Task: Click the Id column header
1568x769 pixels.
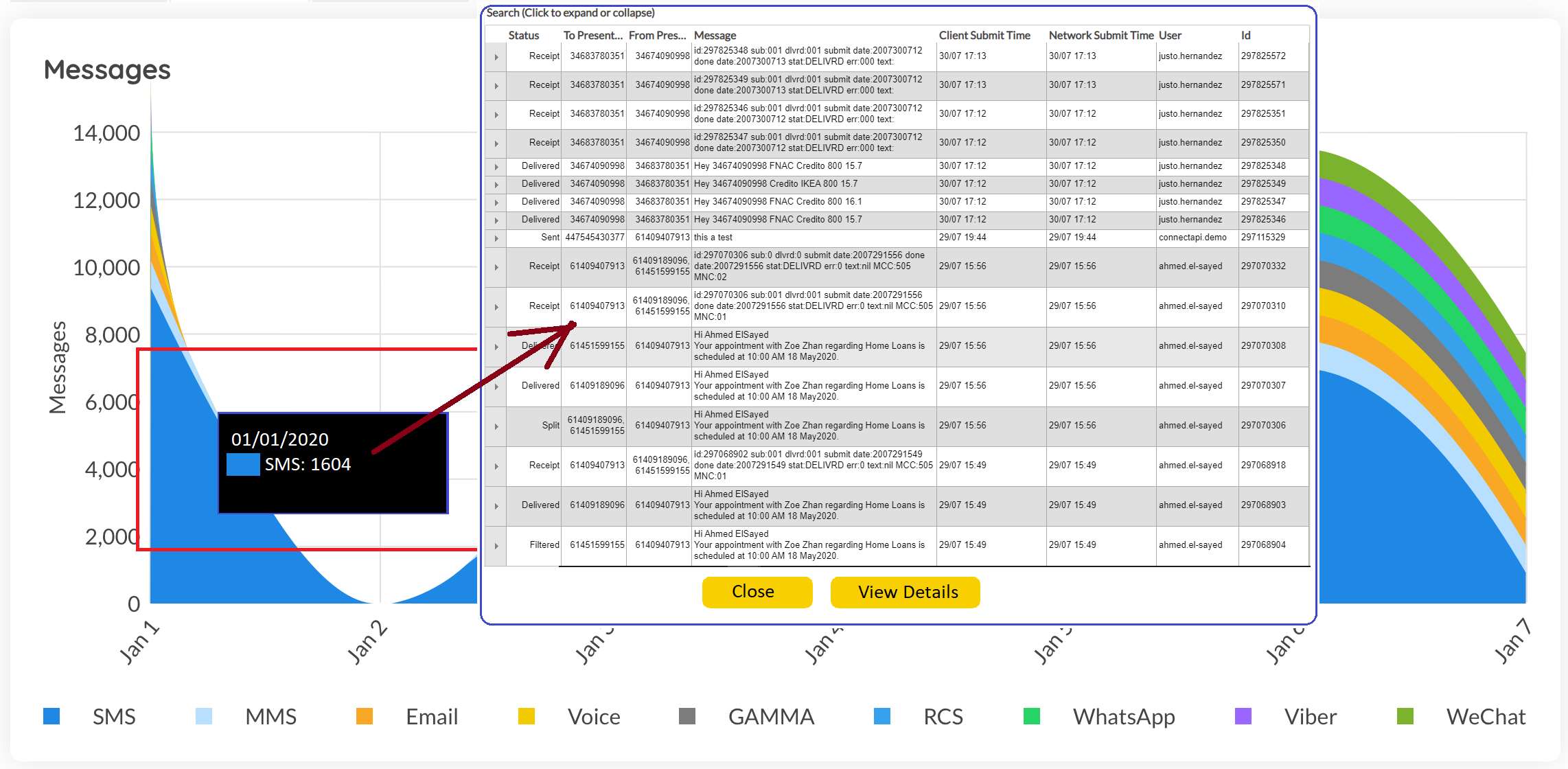Action: pyautogui.click(x=1245, y=36)
